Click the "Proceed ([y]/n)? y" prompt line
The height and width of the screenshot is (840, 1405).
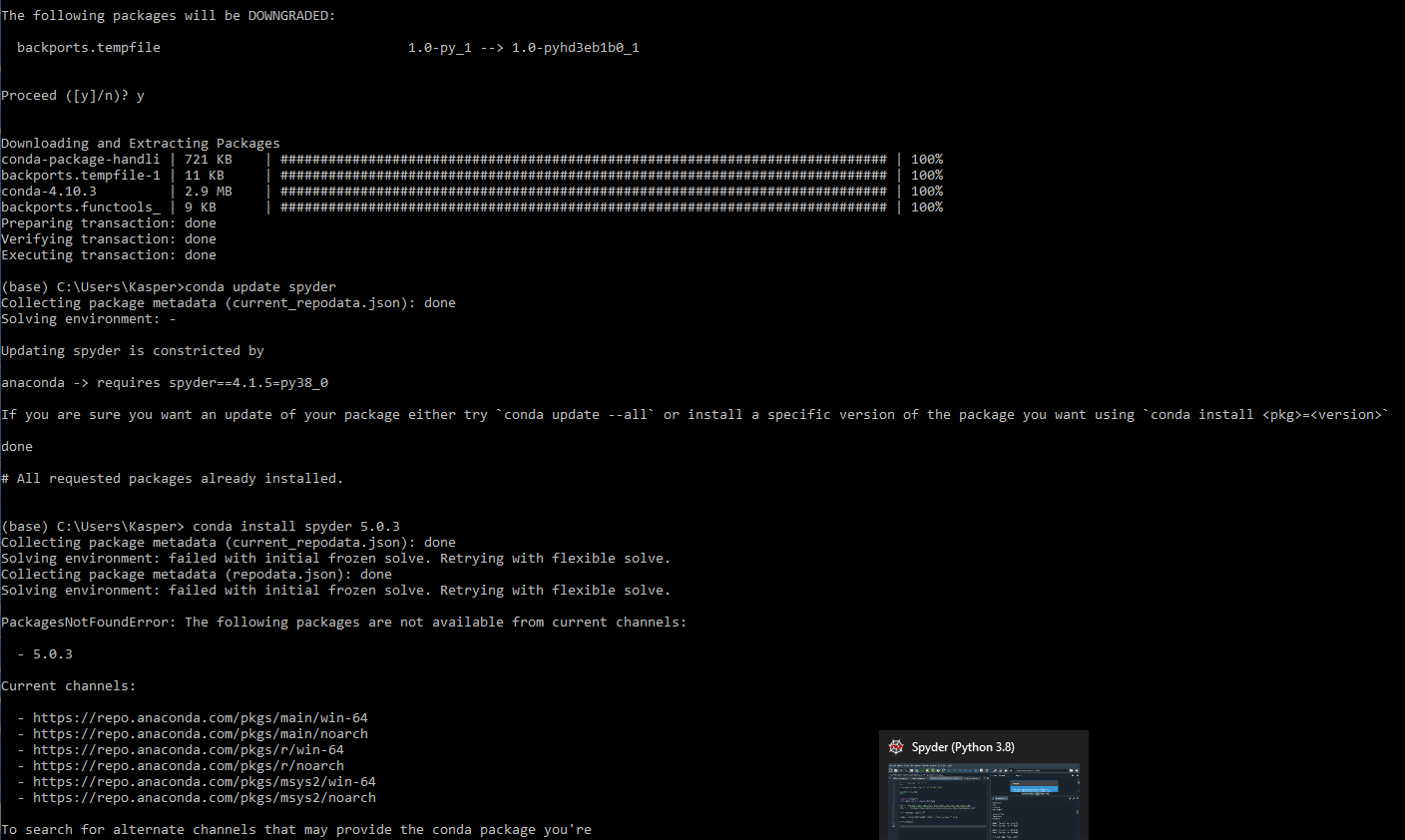click(x=73, y=96)
